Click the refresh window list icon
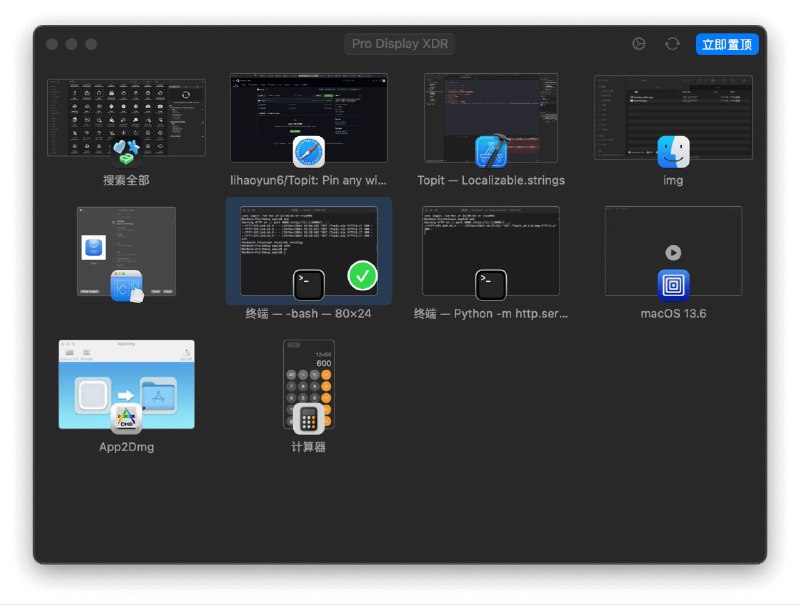Viewport: 800px width, 605px height. 672,44
